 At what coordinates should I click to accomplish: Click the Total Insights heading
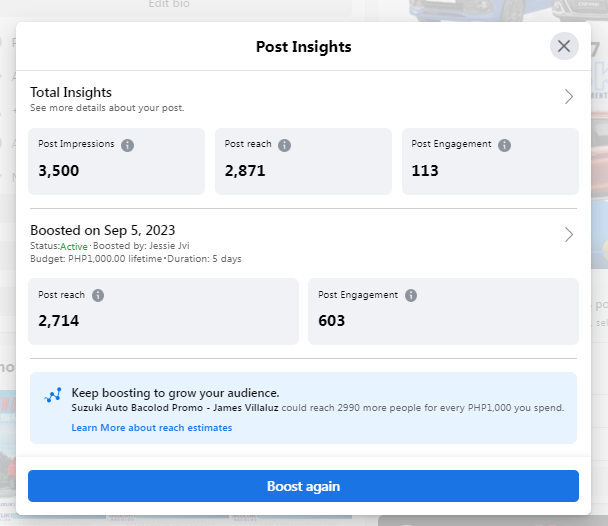pos(71,92)
